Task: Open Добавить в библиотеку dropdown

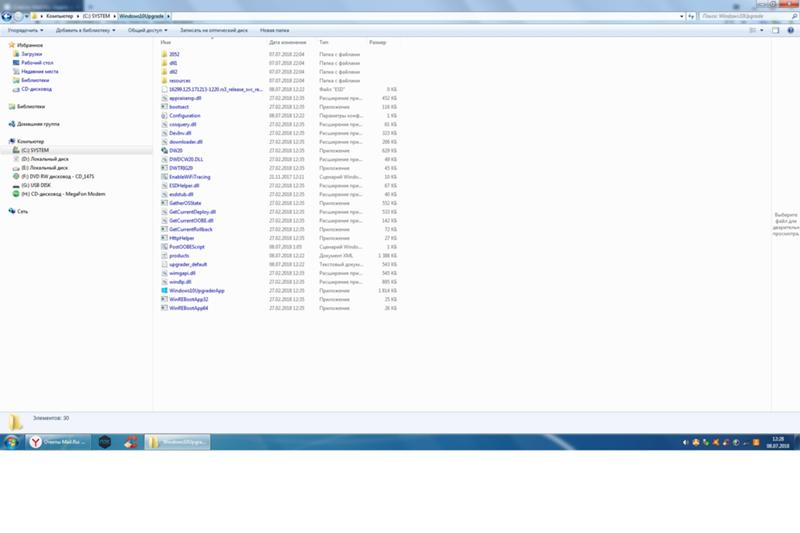Action: pos(85,31)
